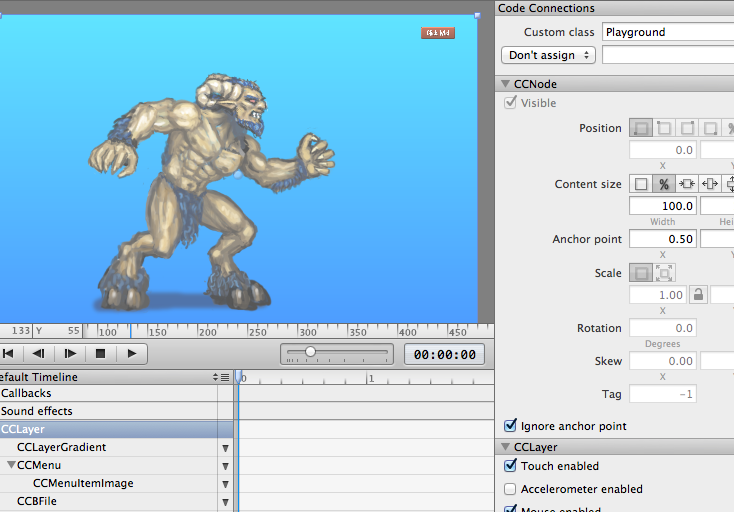The width and height of the screenshot is (734, 512).
Task: Step forward one frame
Action: click(70, 354)
